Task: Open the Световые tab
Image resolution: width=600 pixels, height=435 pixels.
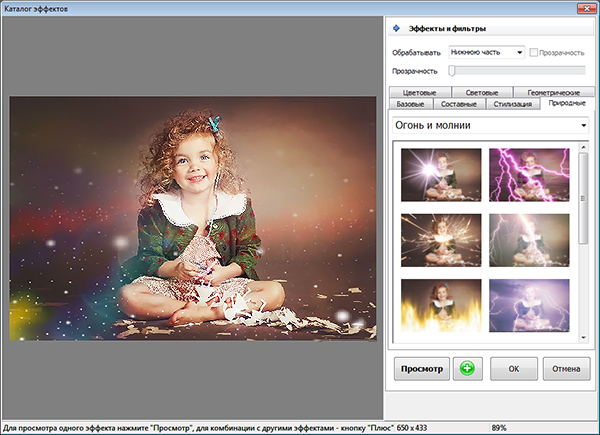Action: coord(483,92)
